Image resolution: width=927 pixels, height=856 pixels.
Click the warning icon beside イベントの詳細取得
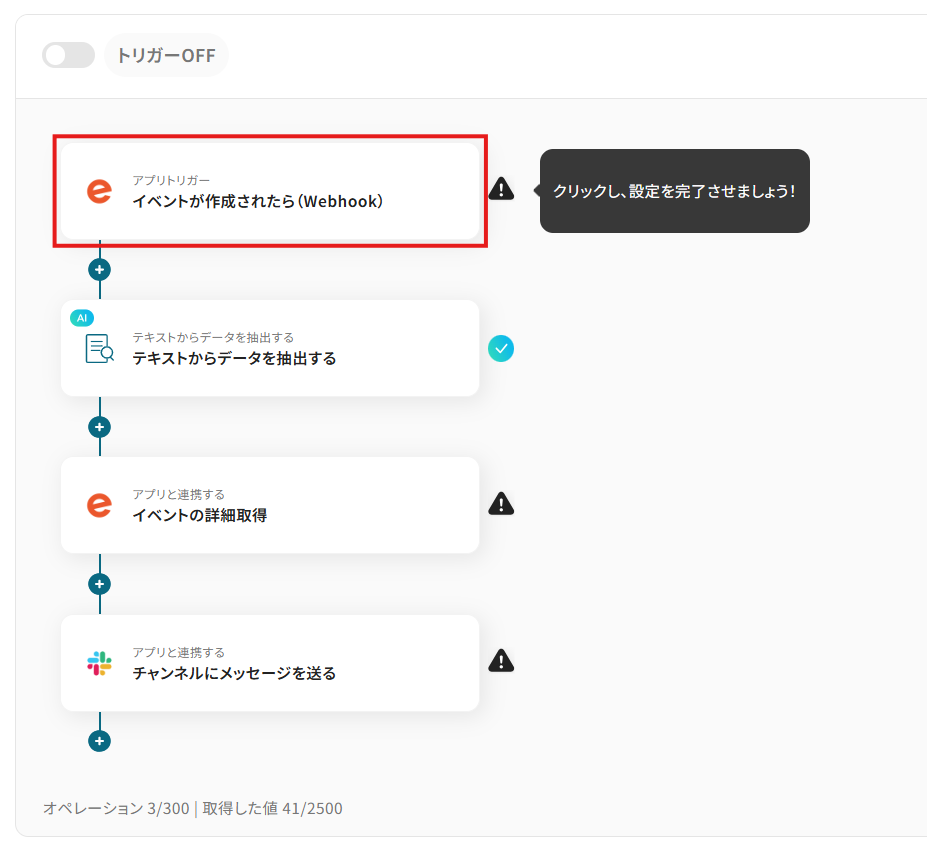click(501, 504)
